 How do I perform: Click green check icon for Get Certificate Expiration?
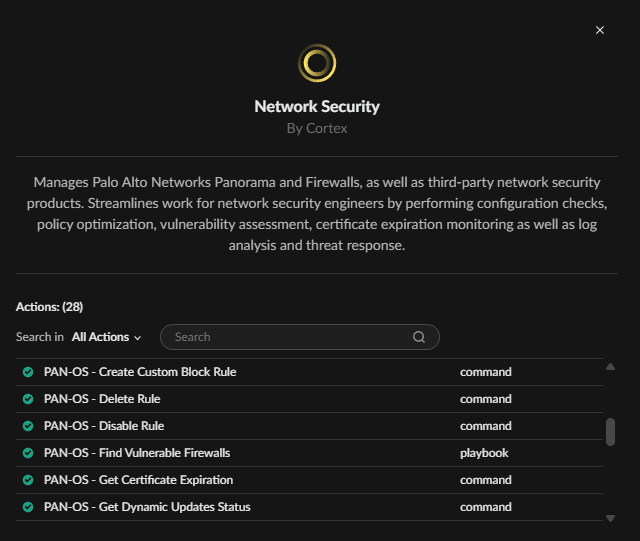coord(28,480)
